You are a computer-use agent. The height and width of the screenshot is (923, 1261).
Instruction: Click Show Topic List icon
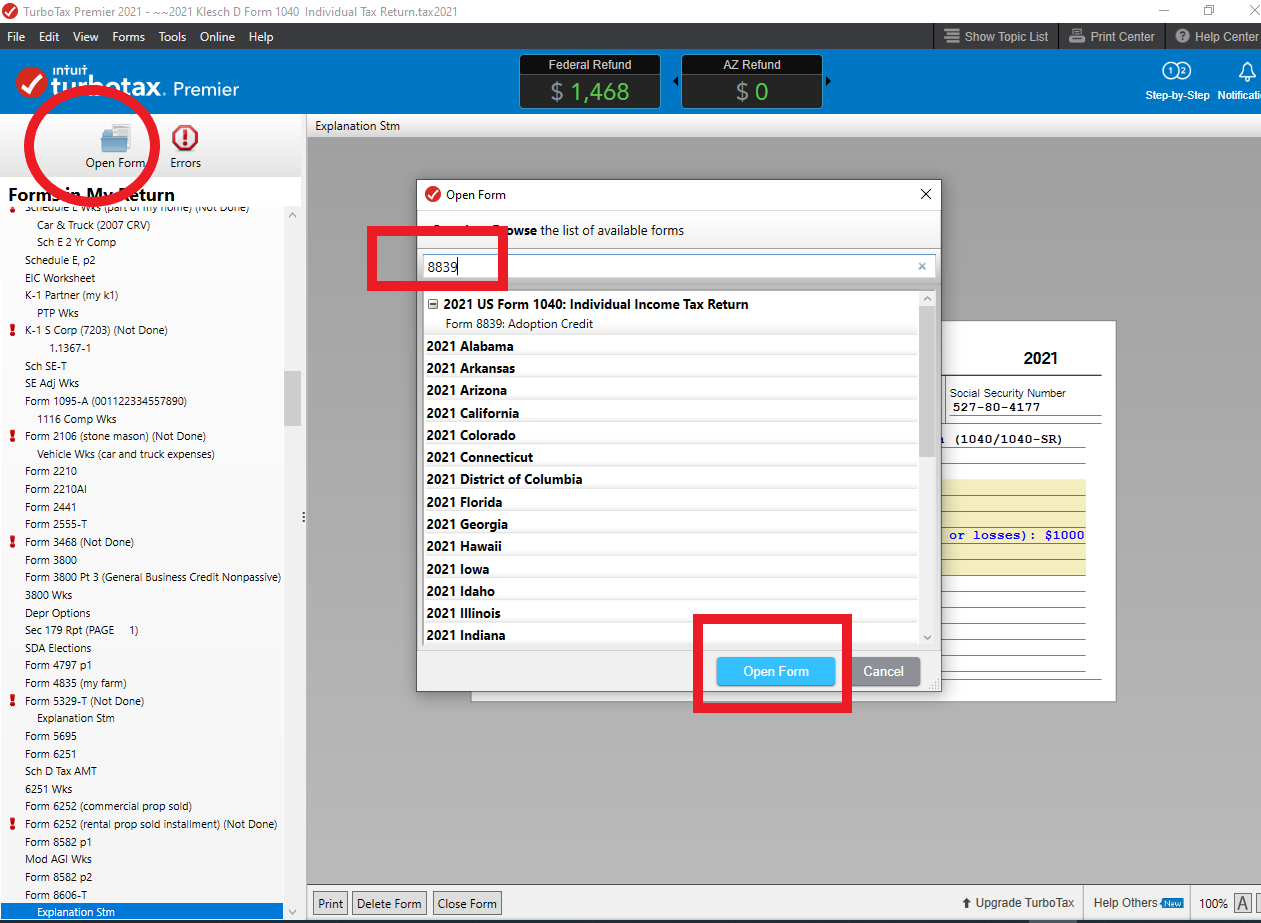point(951,37)
